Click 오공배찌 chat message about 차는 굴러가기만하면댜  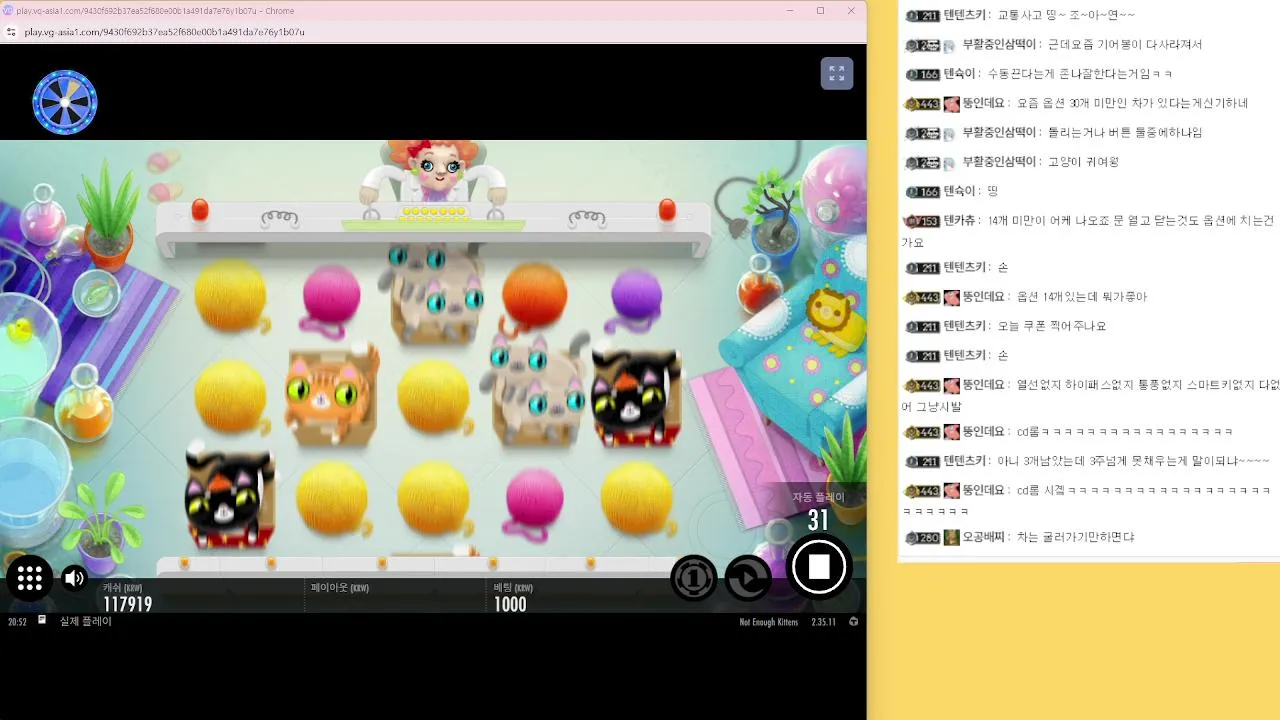coord(1075,537)
